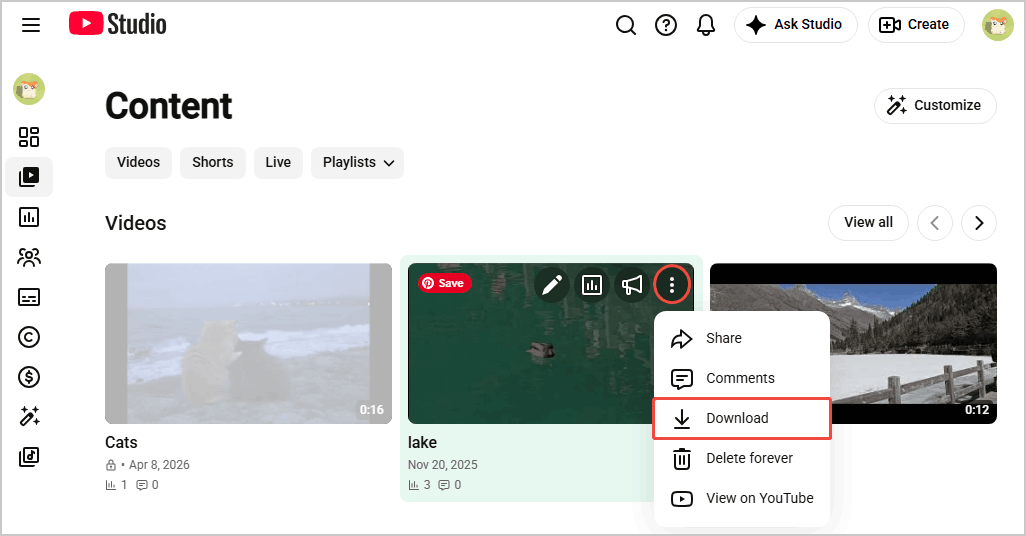Open Subtitles from the sidebar
Viewport: 1026px width, 536px height.
29,297
